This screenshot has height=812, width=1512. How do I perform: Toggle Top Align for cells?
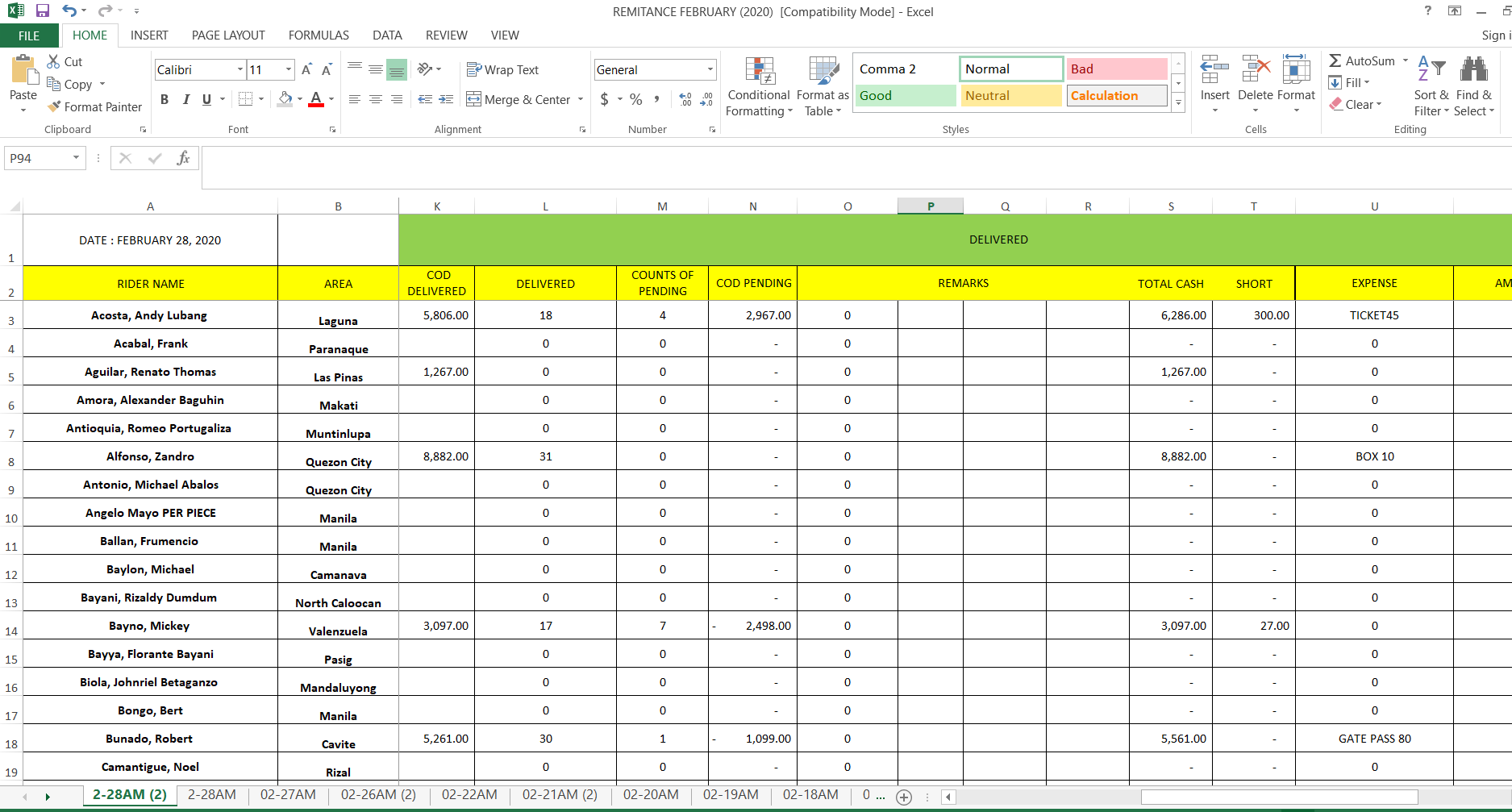(355, 69)
